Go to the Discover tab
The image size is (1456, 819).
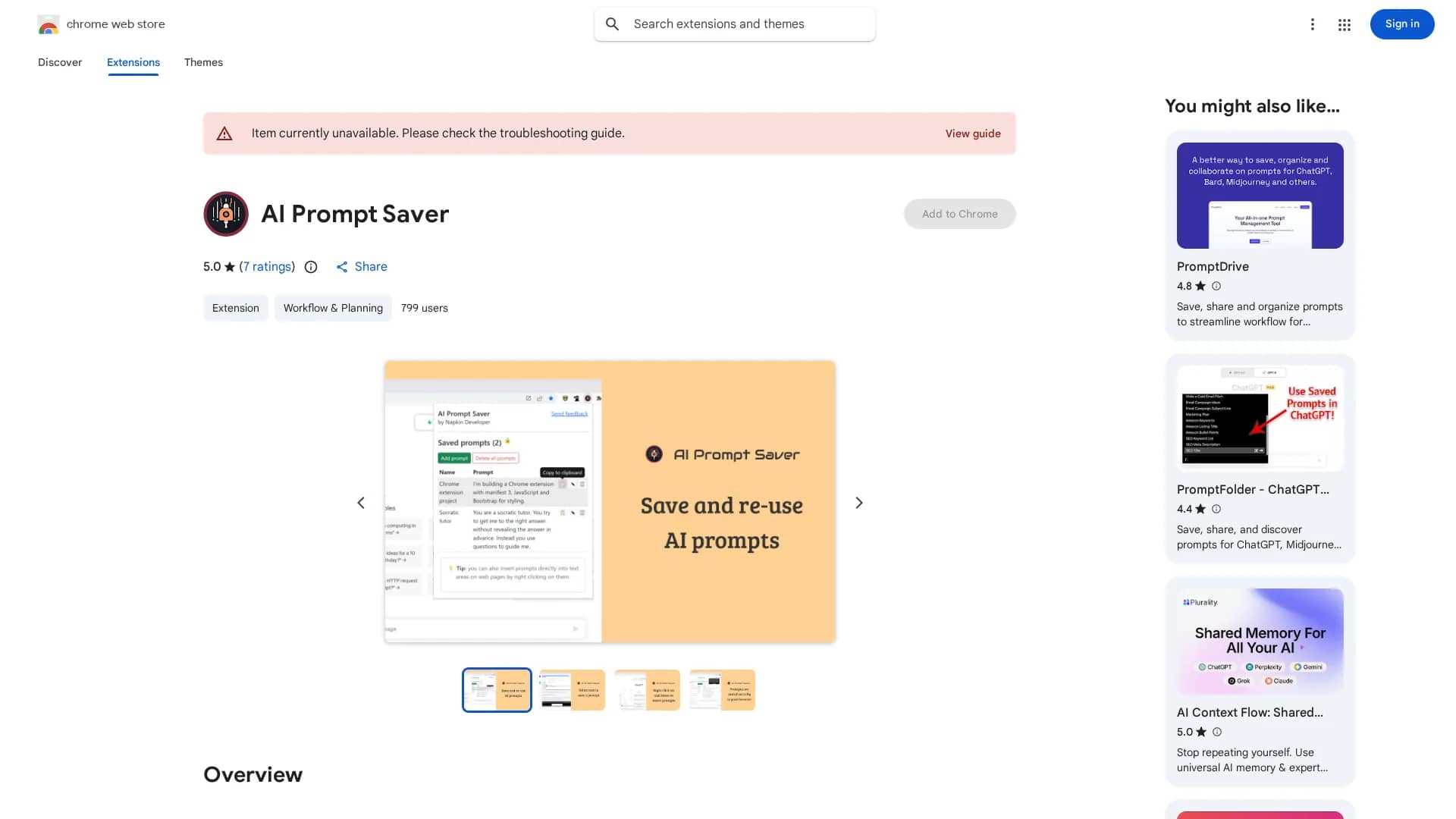coord(60,62)
